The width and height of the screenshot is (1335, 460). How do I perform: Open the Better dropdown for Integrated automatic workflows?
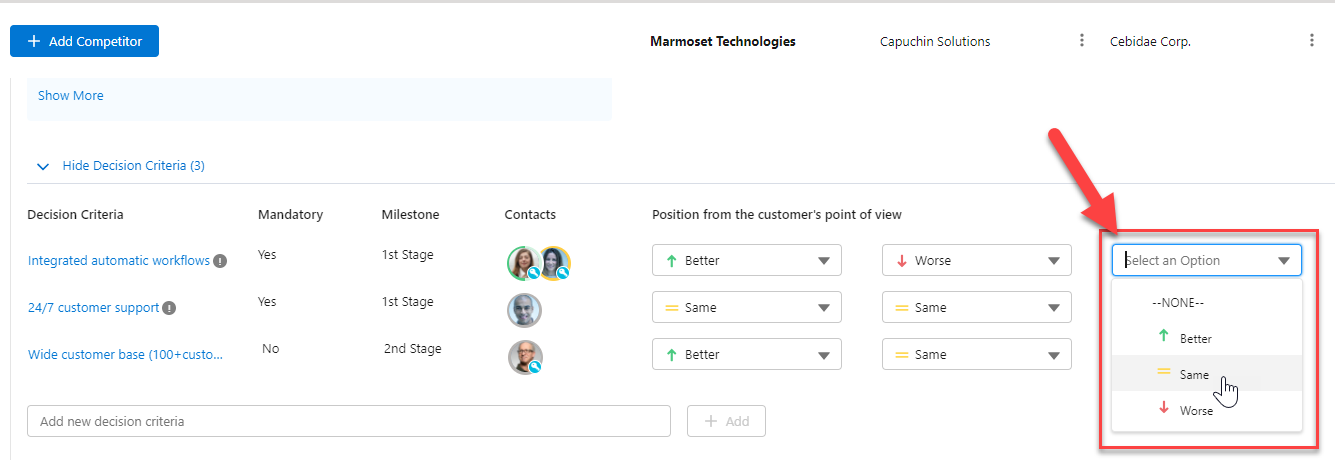[746, 261]
